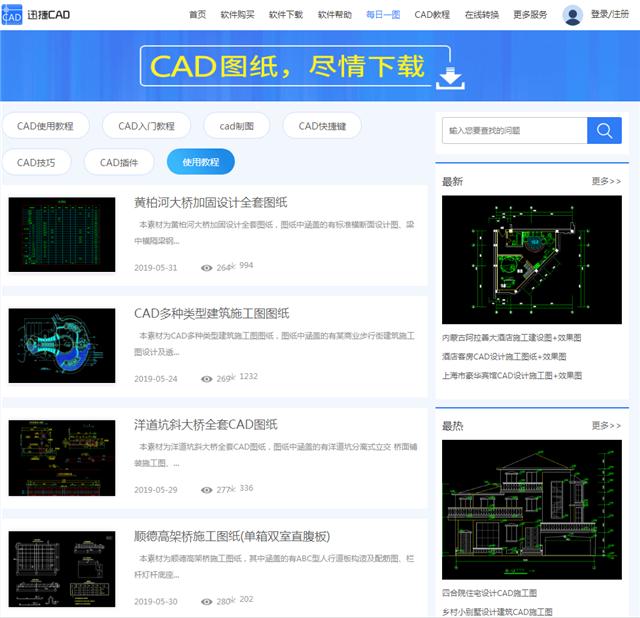Select the cad制图 category pill
Viewport: 640px width, 618px height.
coord(237,126)
